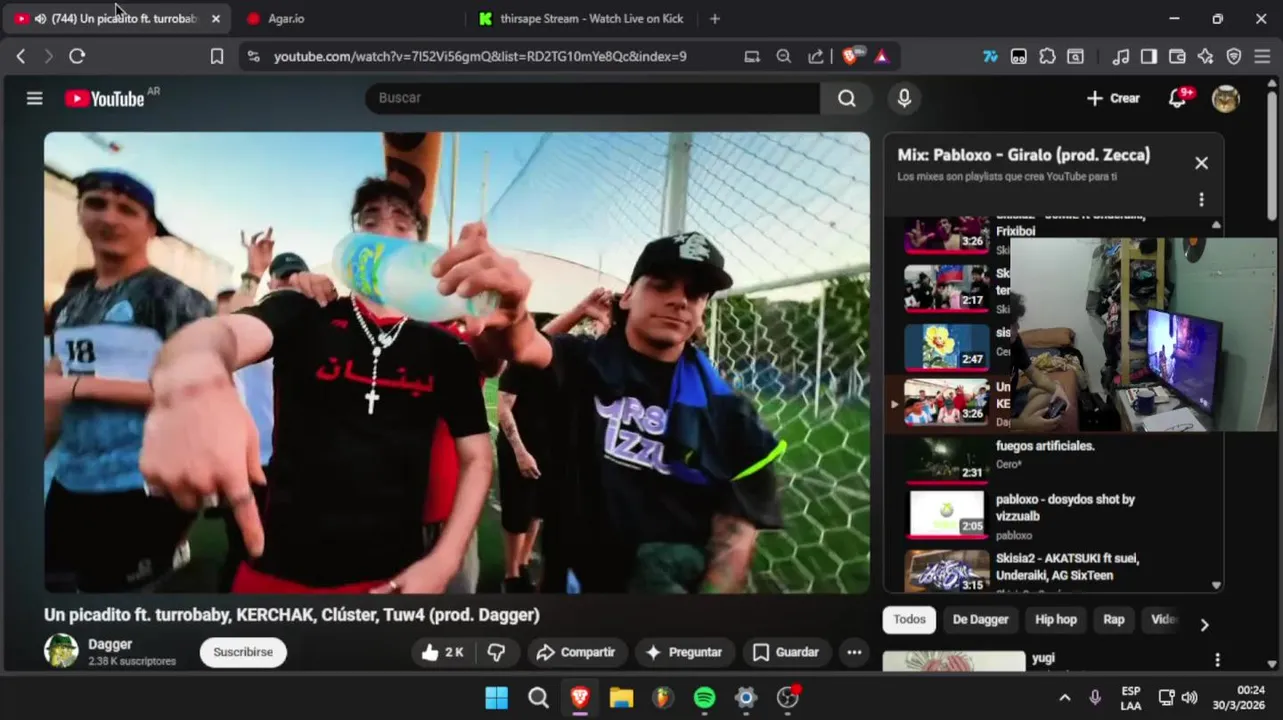Open the account avatar menu
Screen dimensions: 1283x720
pyautogui.click(x=1225, y=98)
